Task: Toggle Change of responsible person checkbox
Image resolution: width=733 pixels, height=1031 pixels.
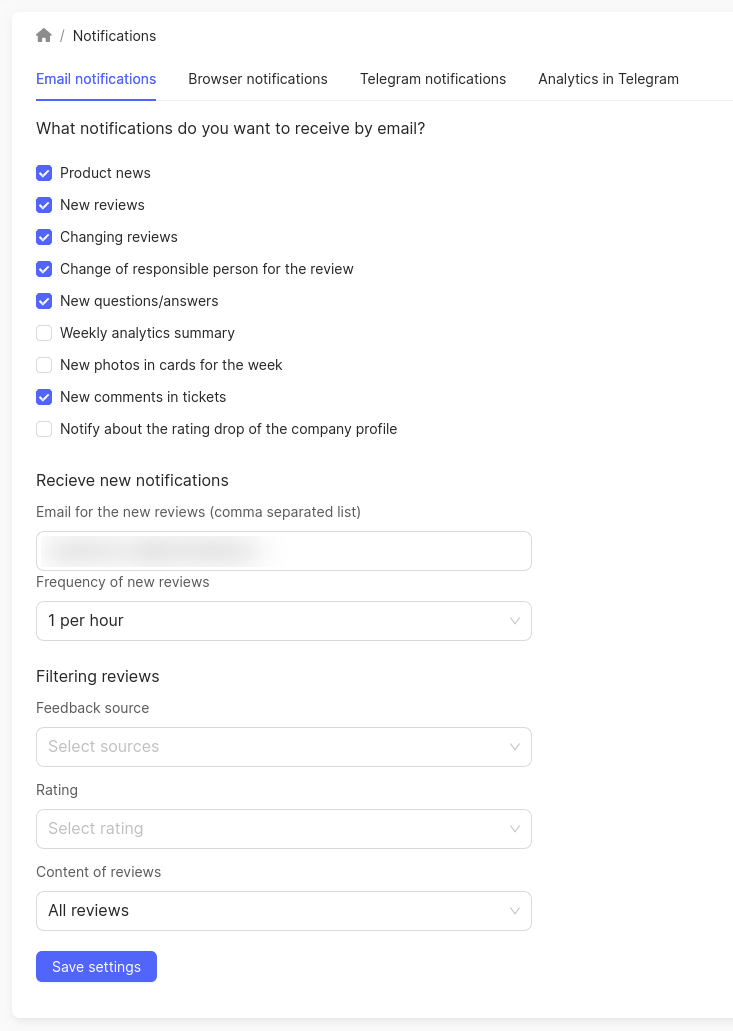Action: [44, 269]
